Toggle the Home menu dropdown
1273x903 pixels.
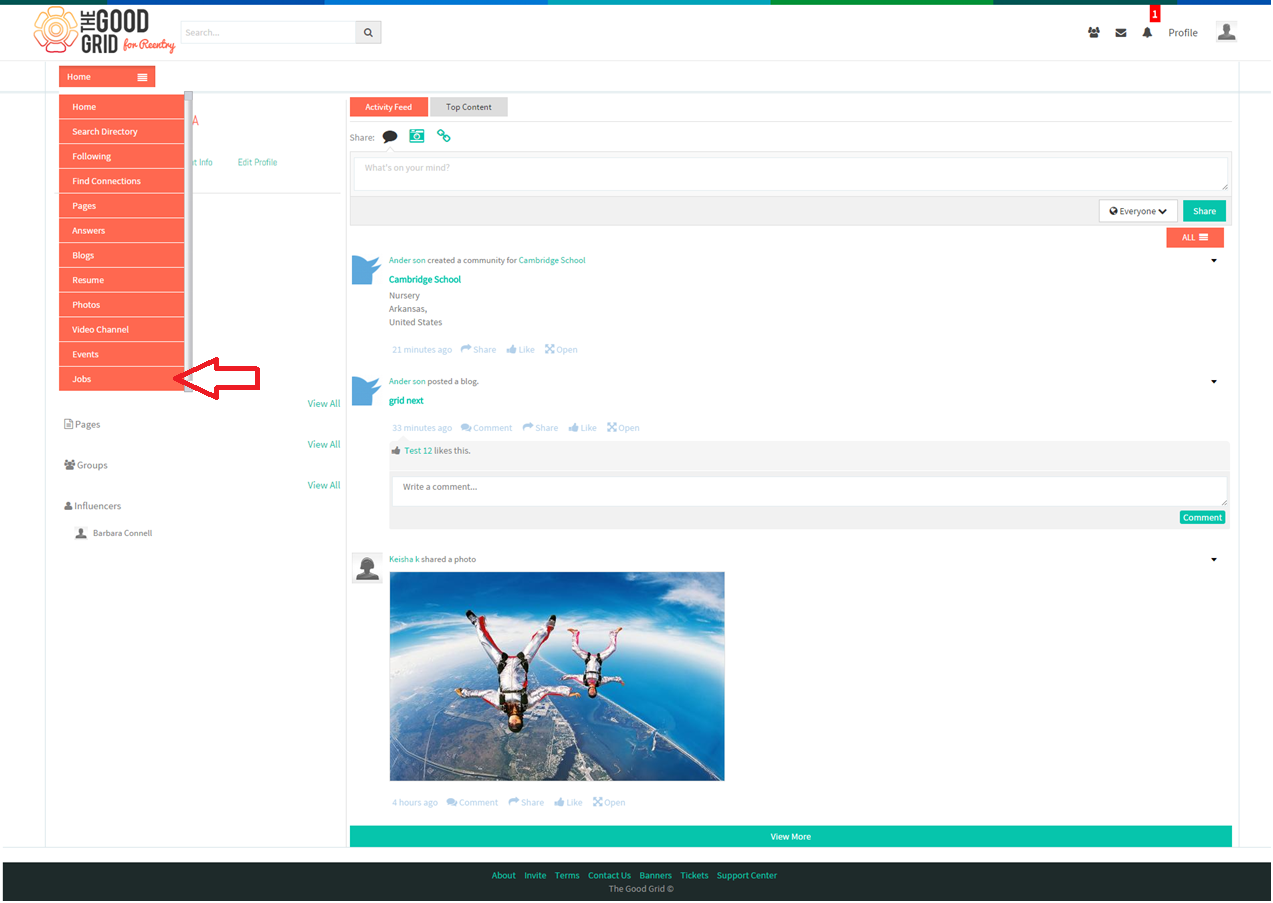107,77
